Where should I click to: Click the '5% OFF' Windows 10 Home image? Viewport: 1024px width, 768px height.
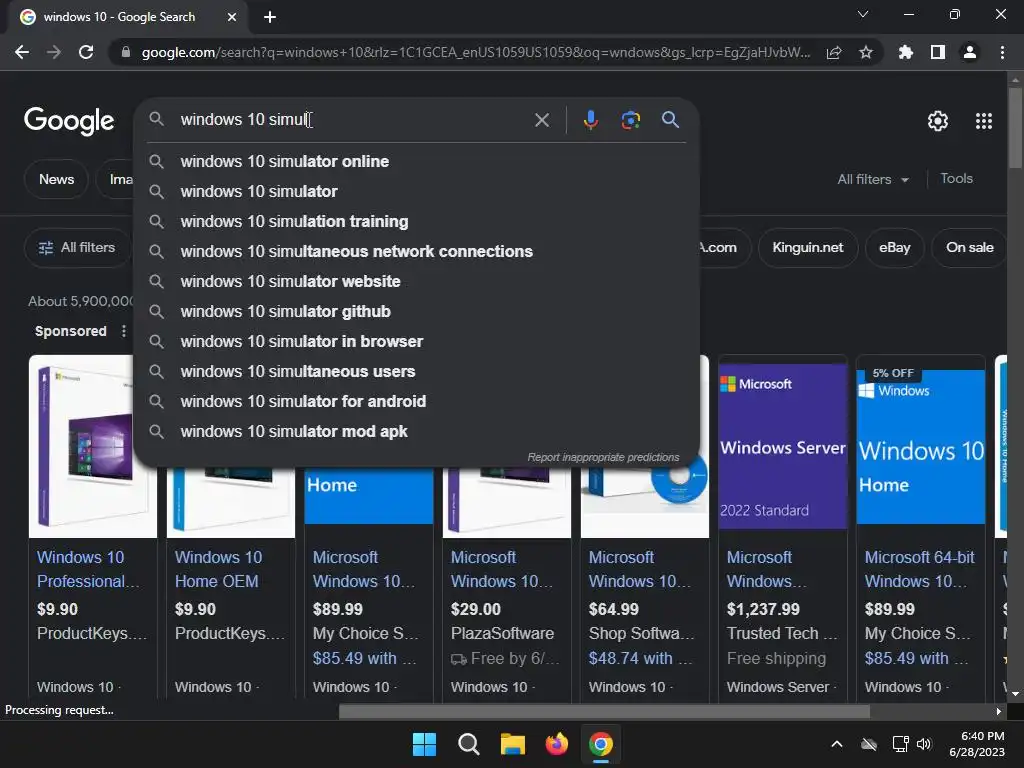[920, 447]
